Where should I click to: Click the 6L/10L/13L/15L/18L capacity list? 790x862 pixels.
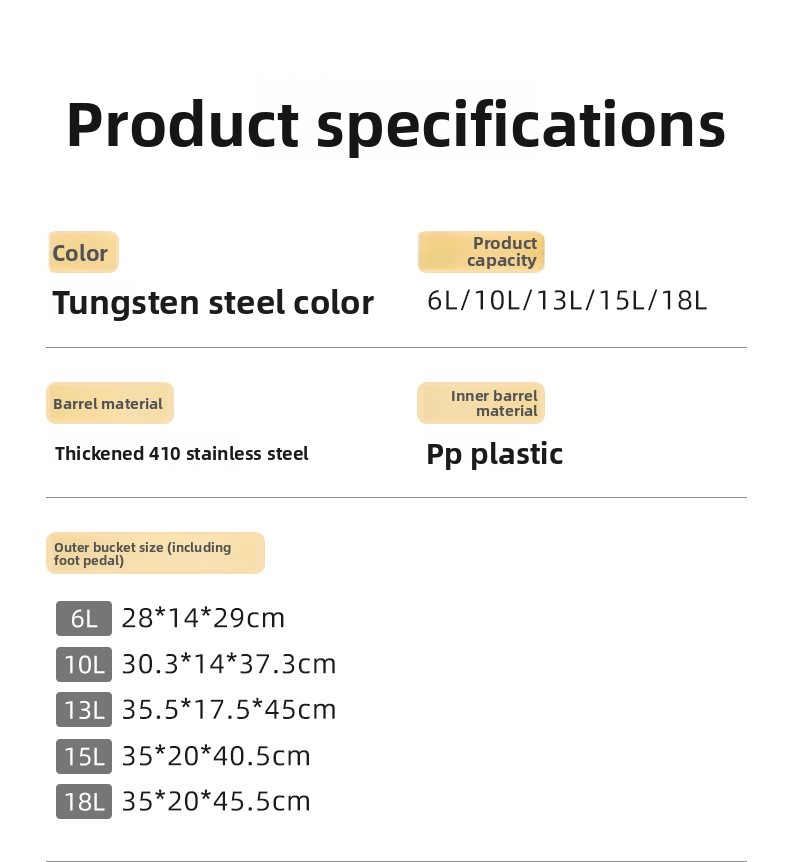[x=567, y=300]
